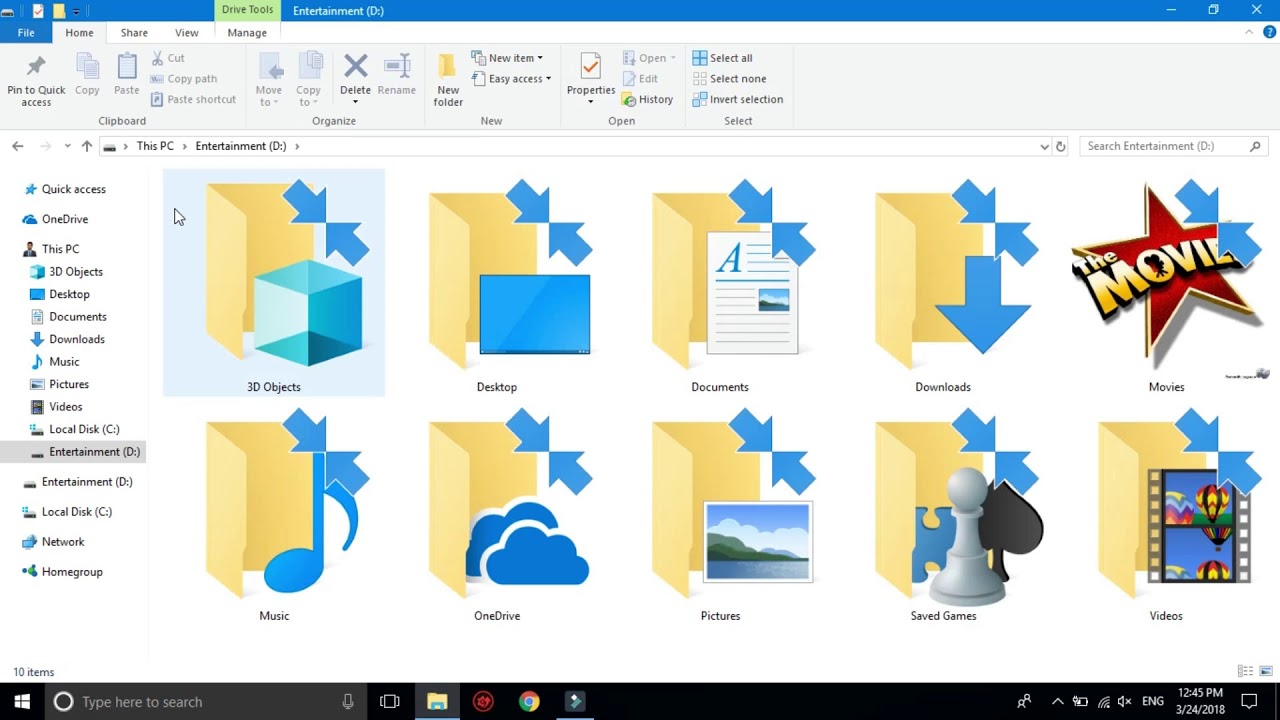Open the View ribbon tab
Viewport: 1280px width, 720px height.
187,33
